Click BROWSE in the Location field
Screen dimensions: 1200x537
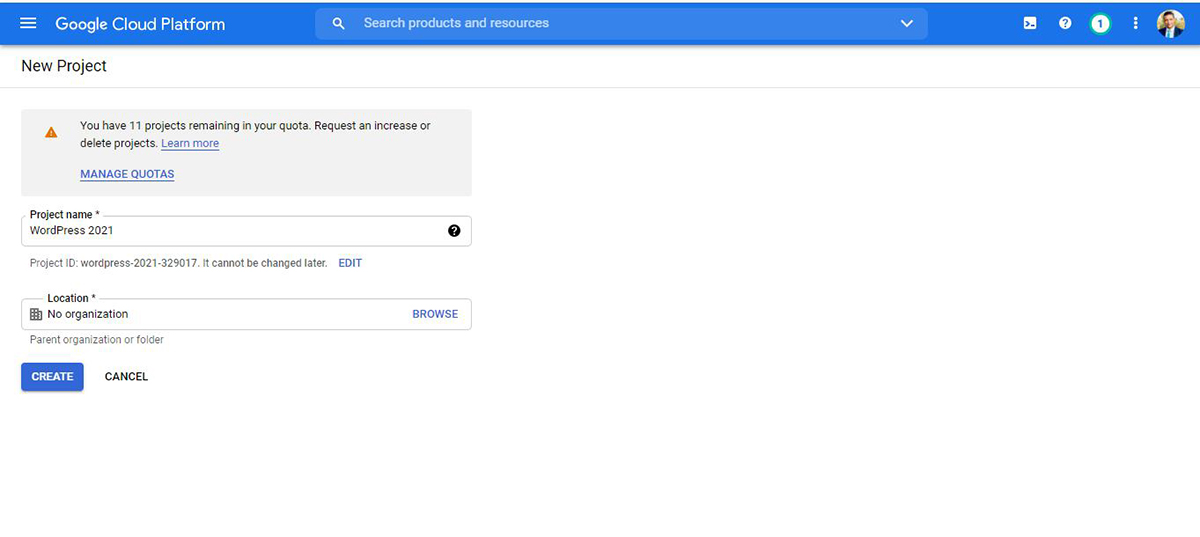435,314
